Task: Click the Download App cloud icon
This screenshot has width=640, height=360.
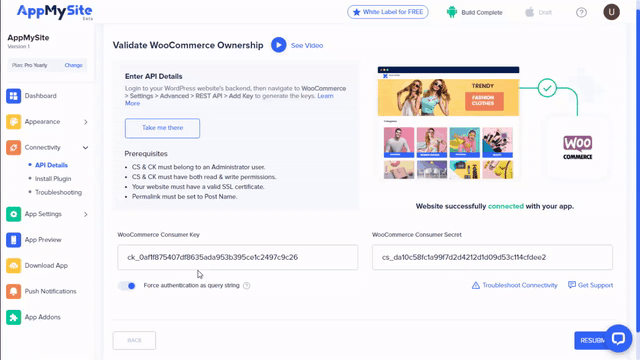Action: pos(13,265)
